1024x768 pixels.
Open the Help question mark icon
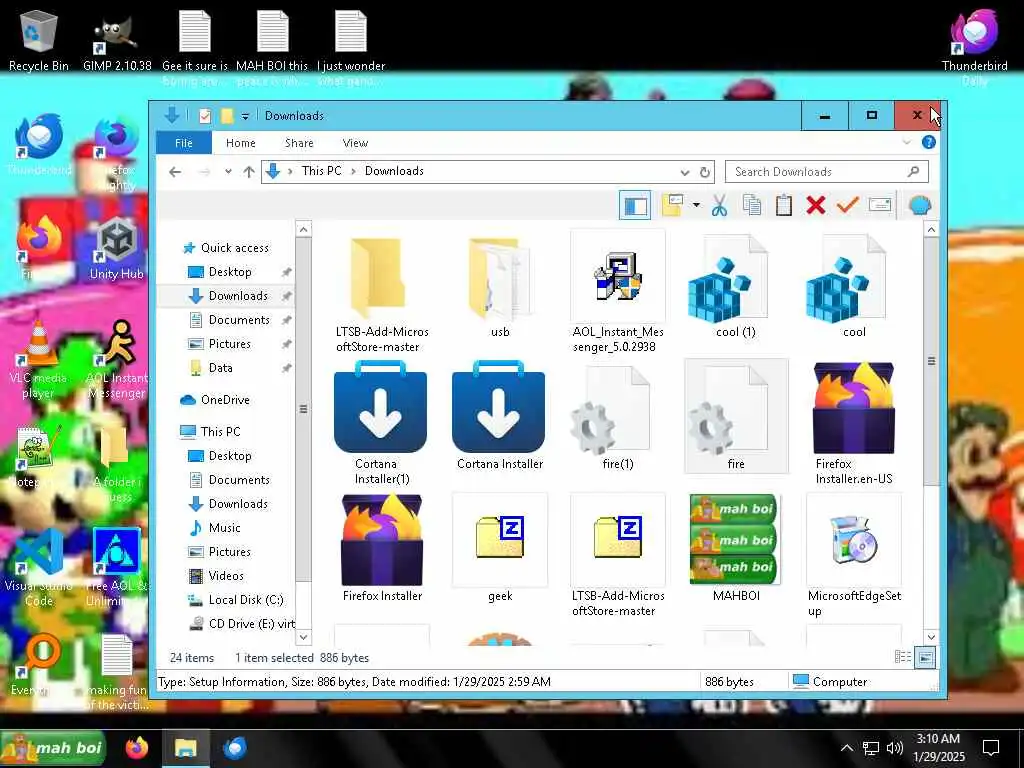928,142
